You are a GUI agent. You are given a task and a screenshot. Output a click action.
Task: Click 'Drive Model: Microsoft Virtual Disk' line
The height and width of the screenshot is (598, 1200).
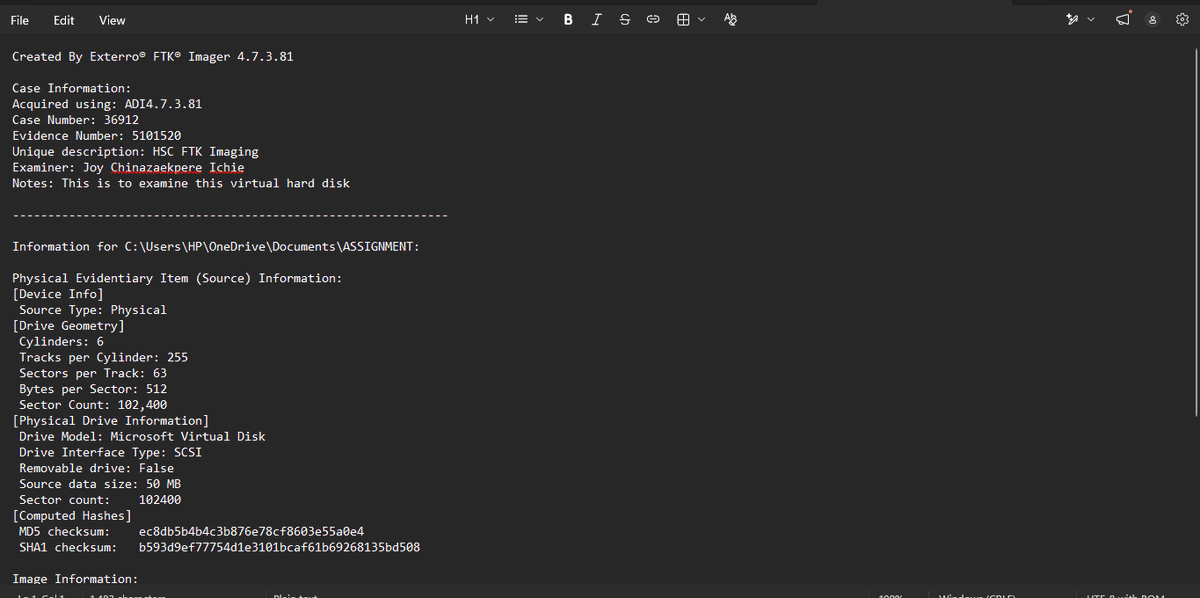pyautogui.click(x=142, y=437)
